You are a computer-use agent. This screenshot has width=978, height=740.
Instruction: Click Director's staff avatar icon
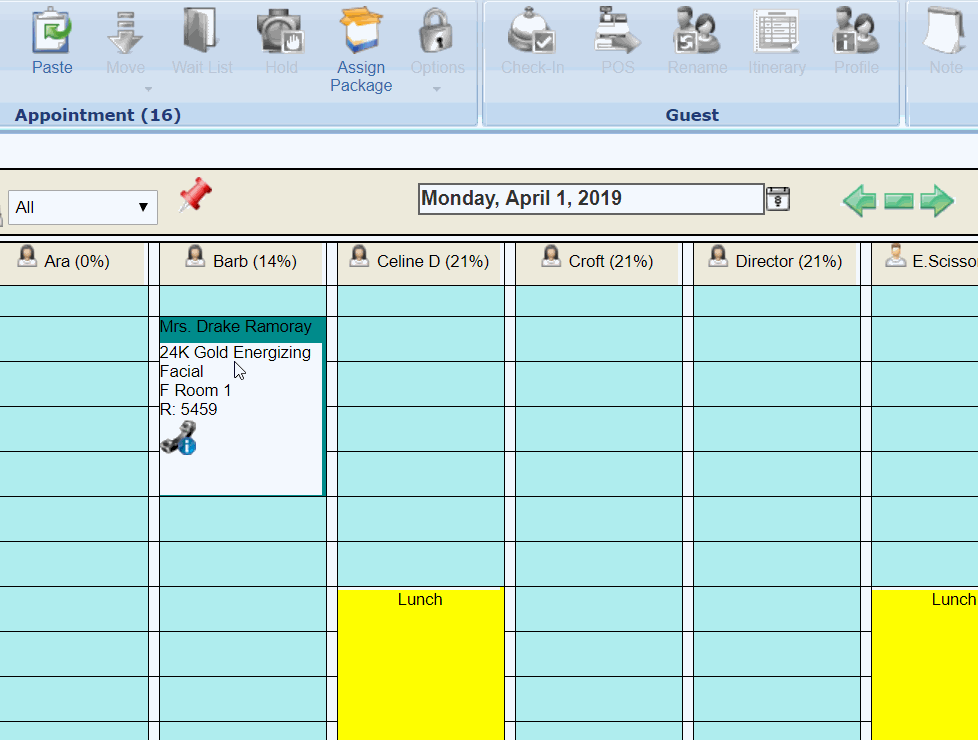tap(718, 256)
